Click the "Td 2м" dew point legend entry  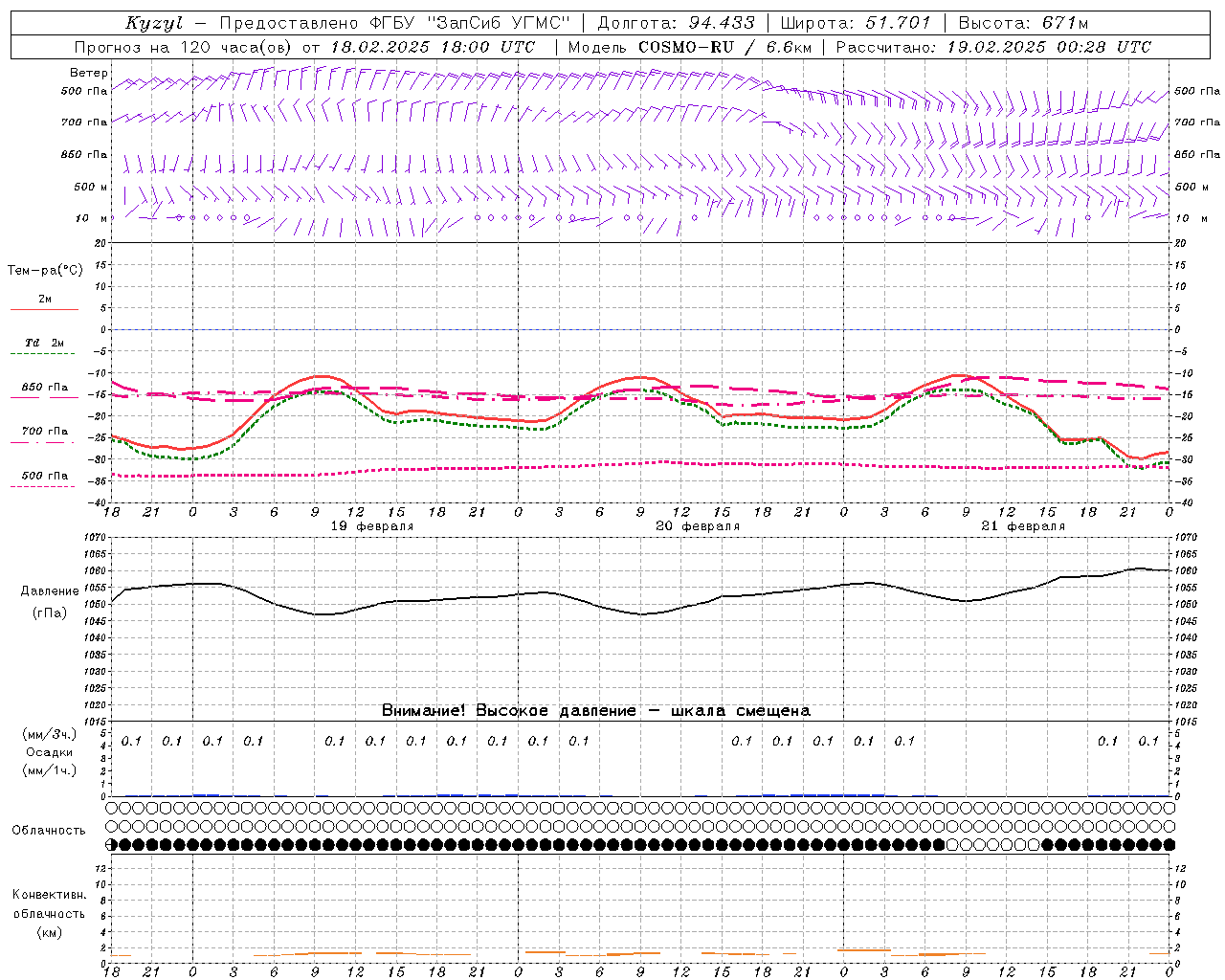pyautogui.click(x=45, y=343)
